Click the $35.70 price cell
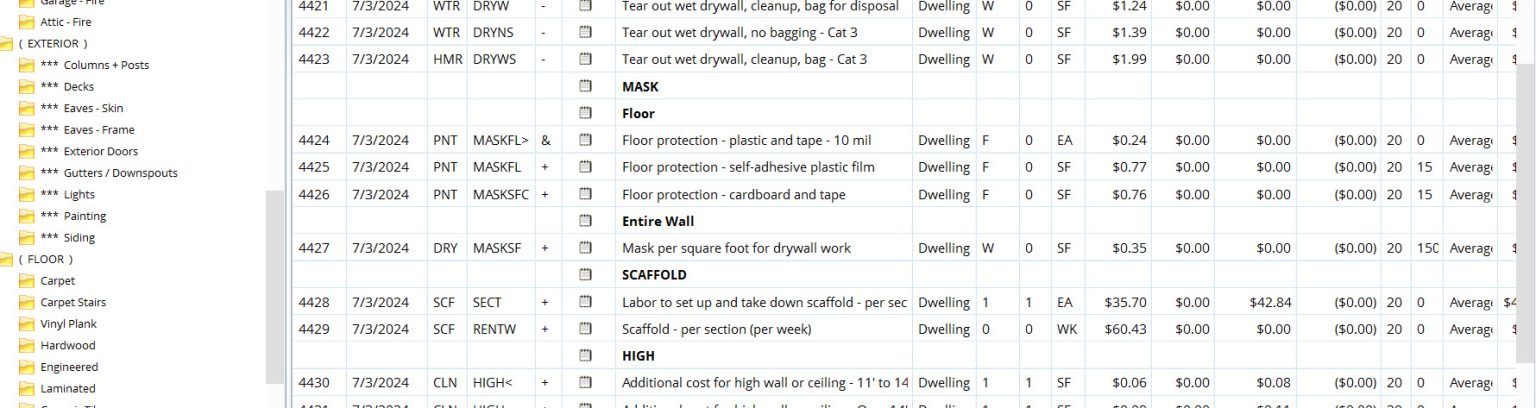 click(x=1124, y=302)
